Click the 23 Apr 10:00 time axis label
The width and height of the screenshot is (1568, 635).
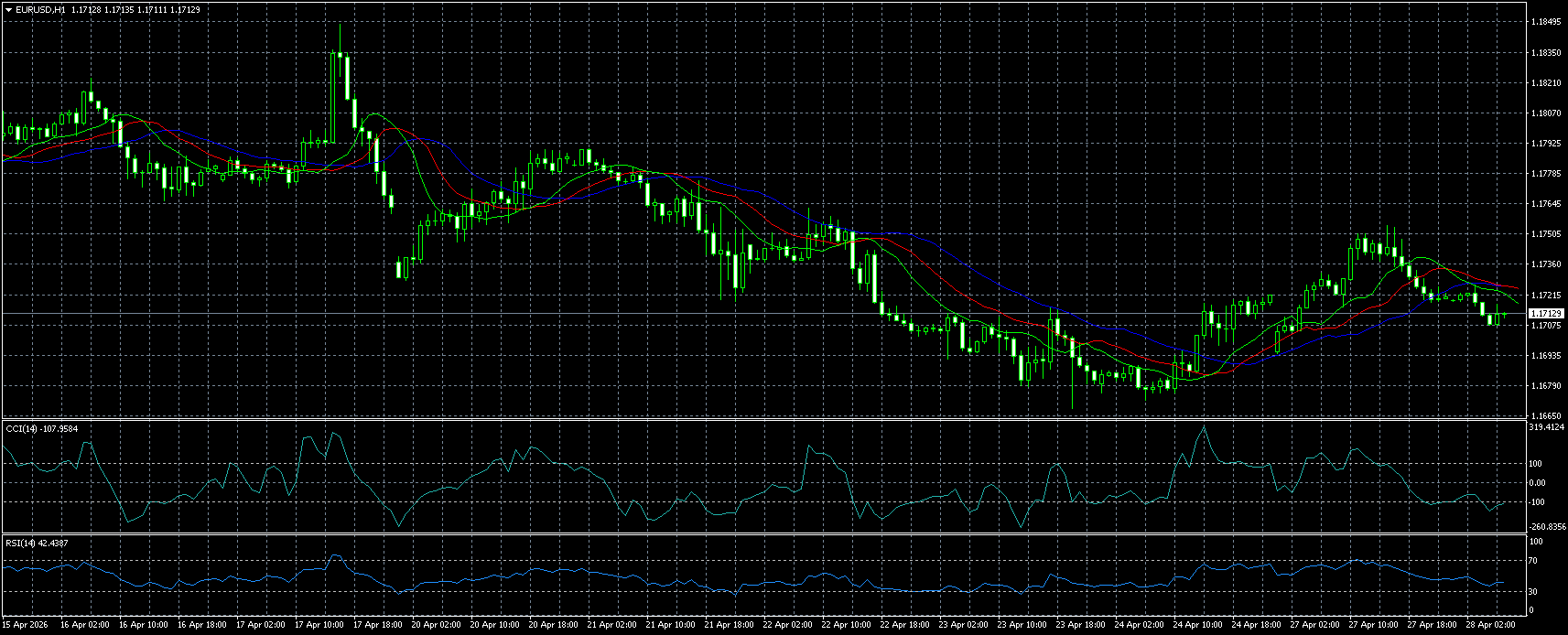pos(1022,625)
